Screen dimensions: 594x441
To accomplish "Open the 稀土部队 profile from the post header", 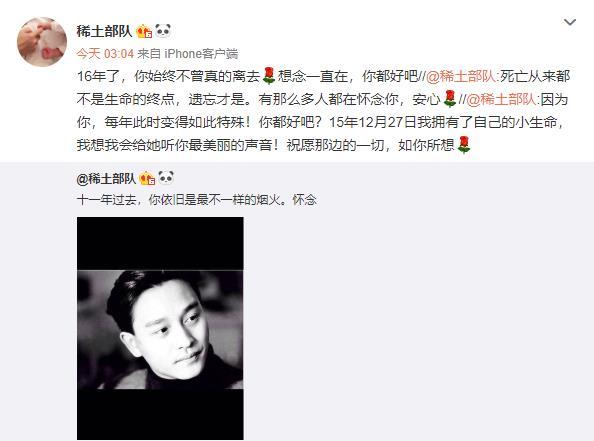I will click(x=104, y=31).
